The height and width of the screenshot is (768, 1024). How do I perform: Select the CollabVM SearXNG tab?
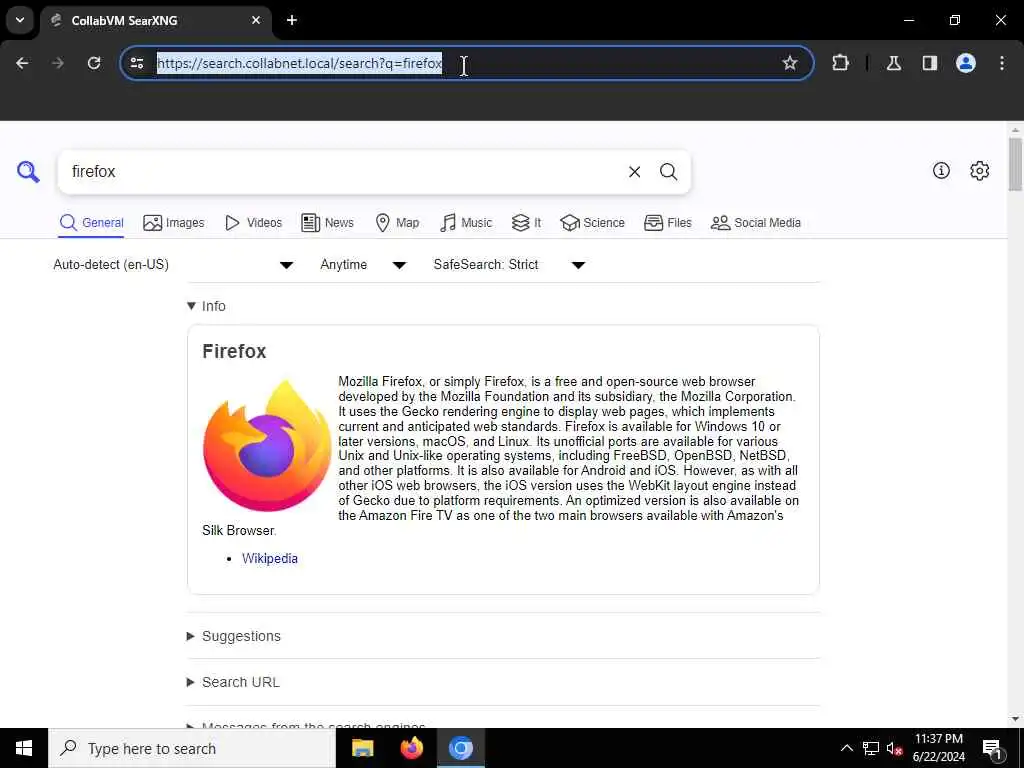pyautogui.click(x=155, y=20)
